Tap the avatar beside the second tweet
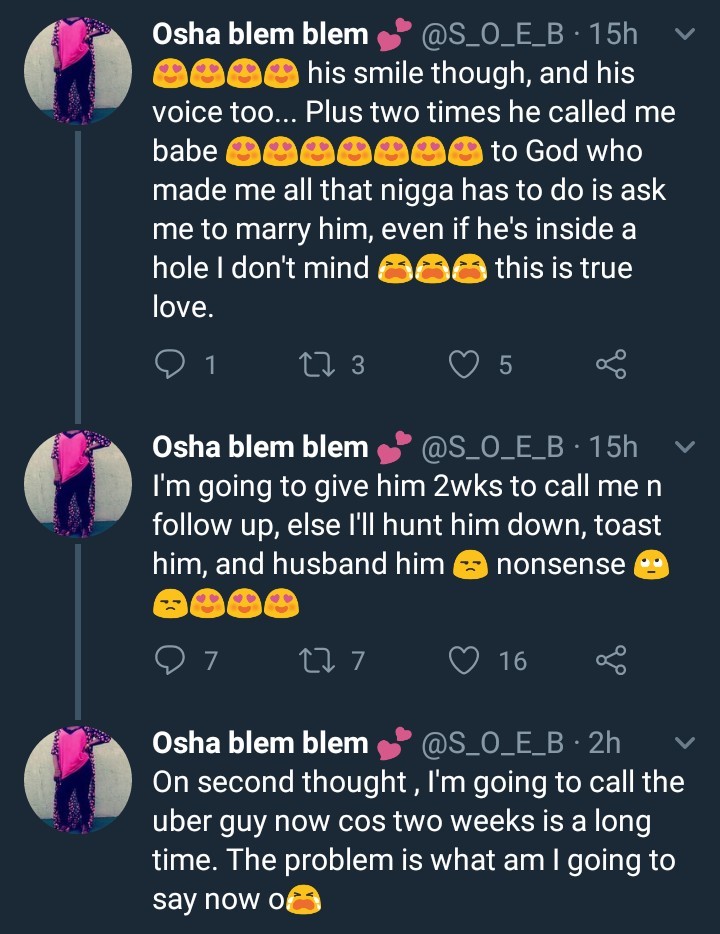 coord(77,486)
